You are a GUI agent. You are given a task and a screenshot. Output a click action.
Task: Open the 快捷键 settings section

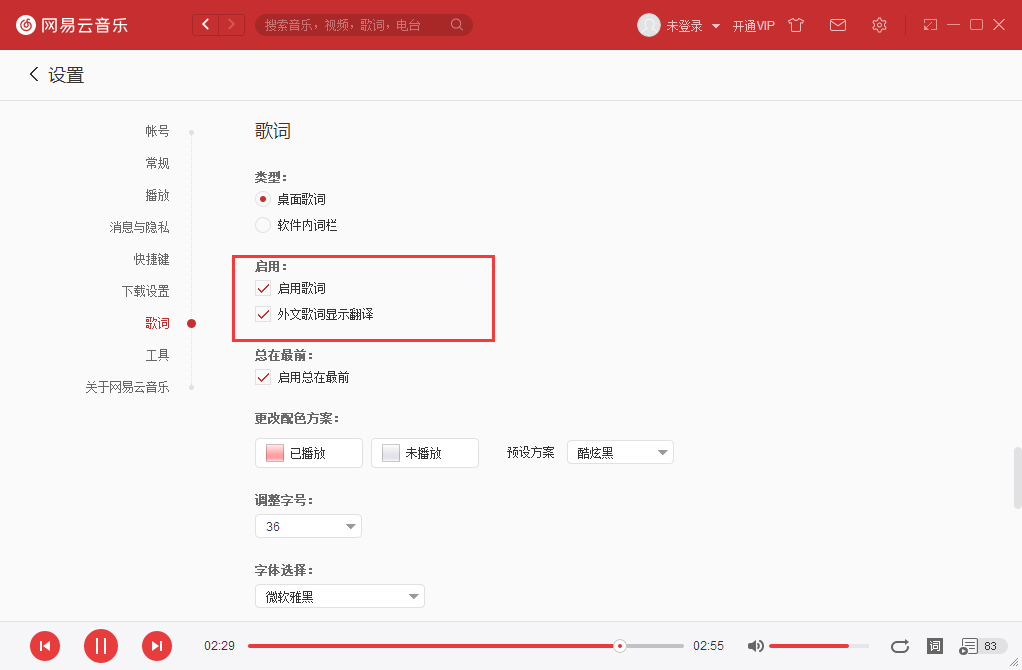(x=152, y=259)
